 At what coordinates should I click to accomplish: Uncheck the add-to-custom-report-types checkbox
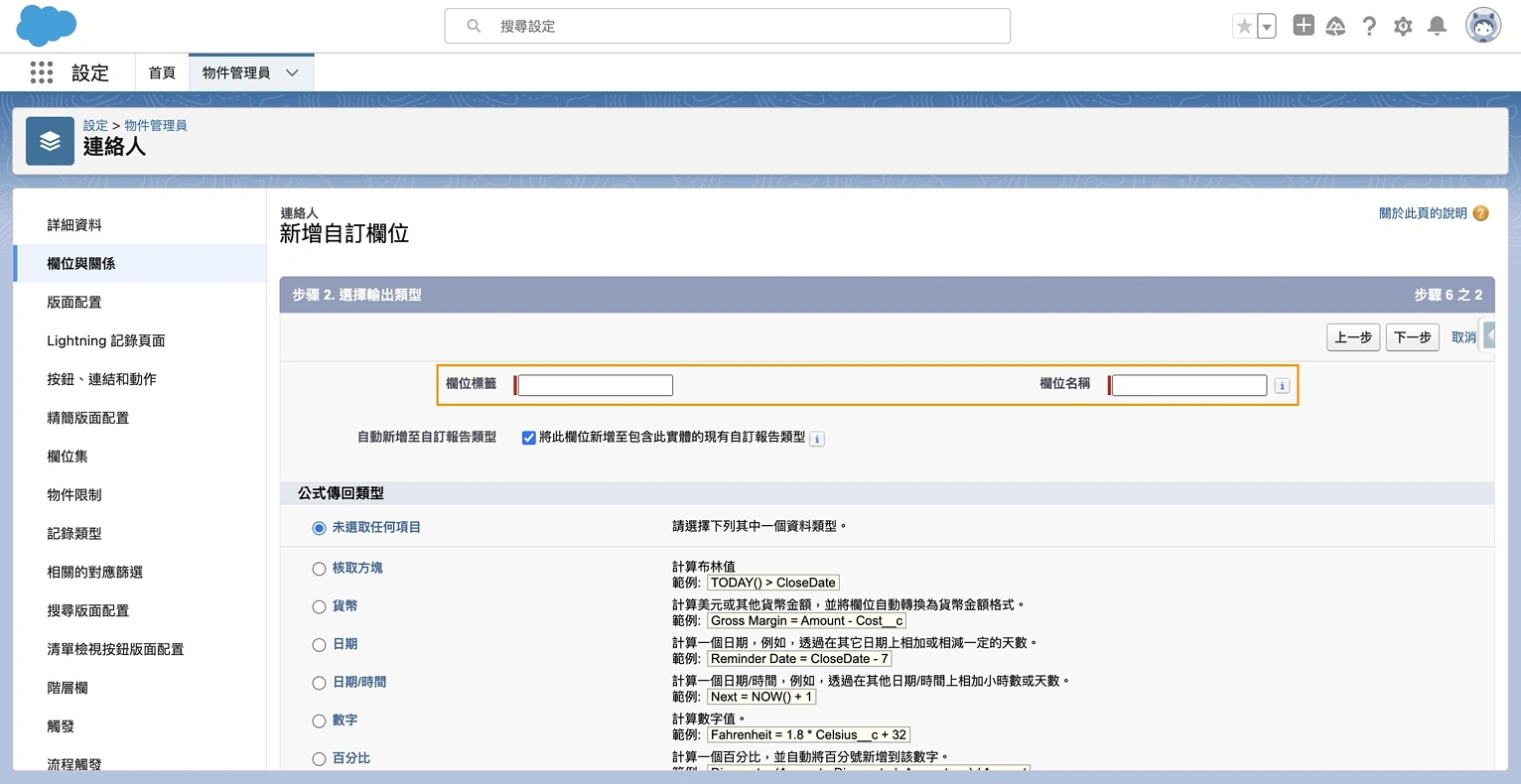pyautogui.click(x=528, y=438)
